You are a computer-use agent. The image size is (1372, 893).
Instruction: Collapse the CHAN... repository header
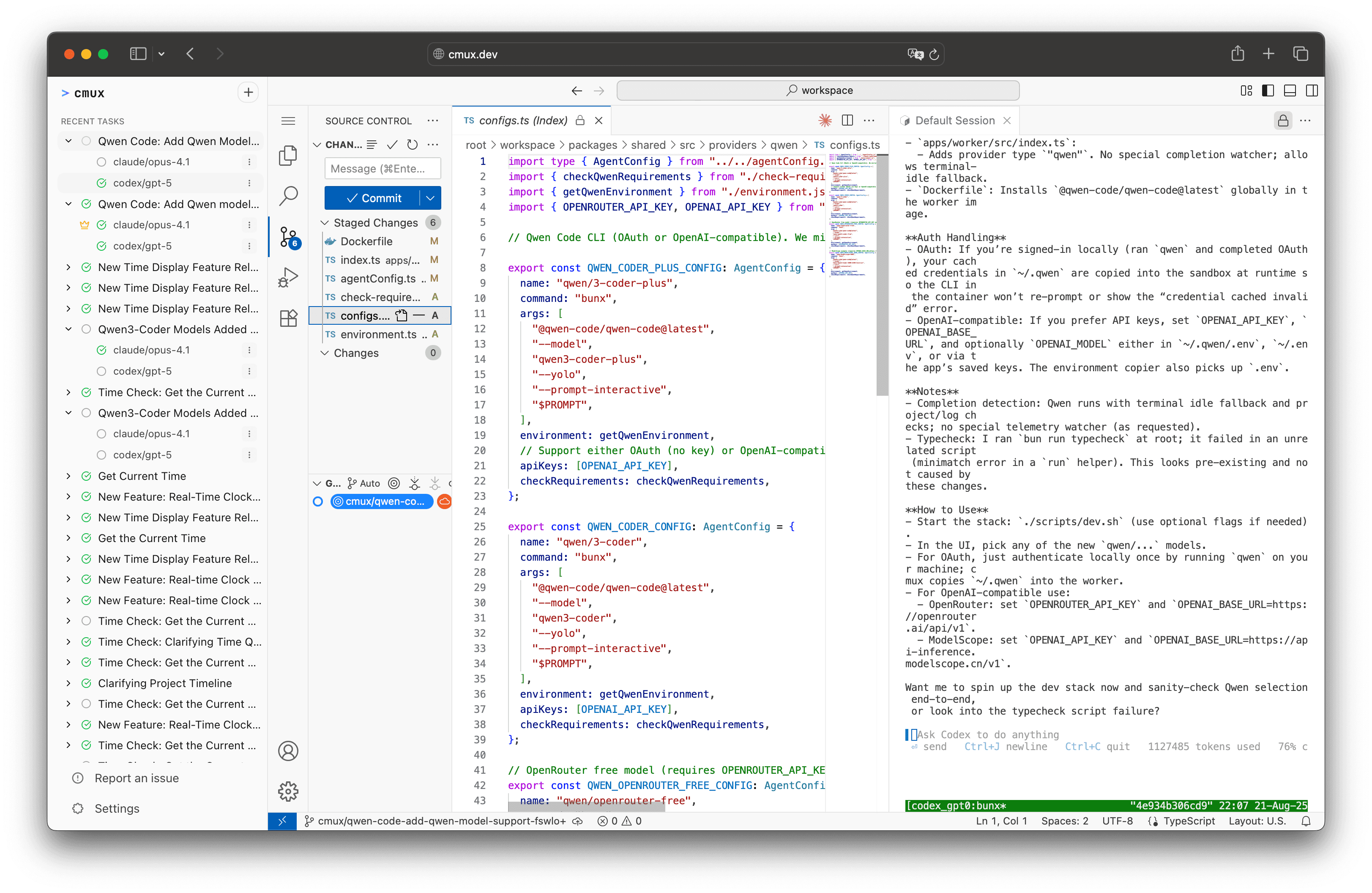(x=317, y=145)
